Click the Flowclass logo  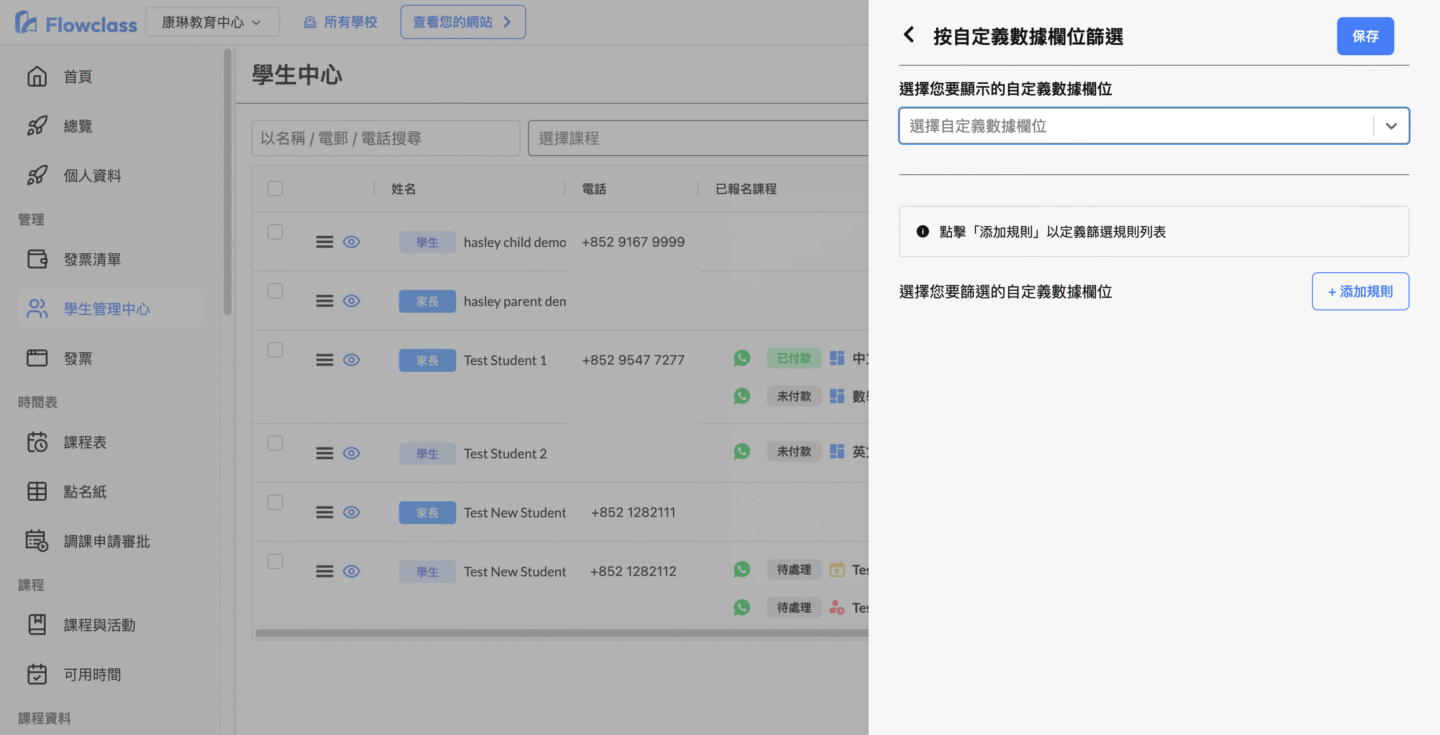[x=76, y=22]
